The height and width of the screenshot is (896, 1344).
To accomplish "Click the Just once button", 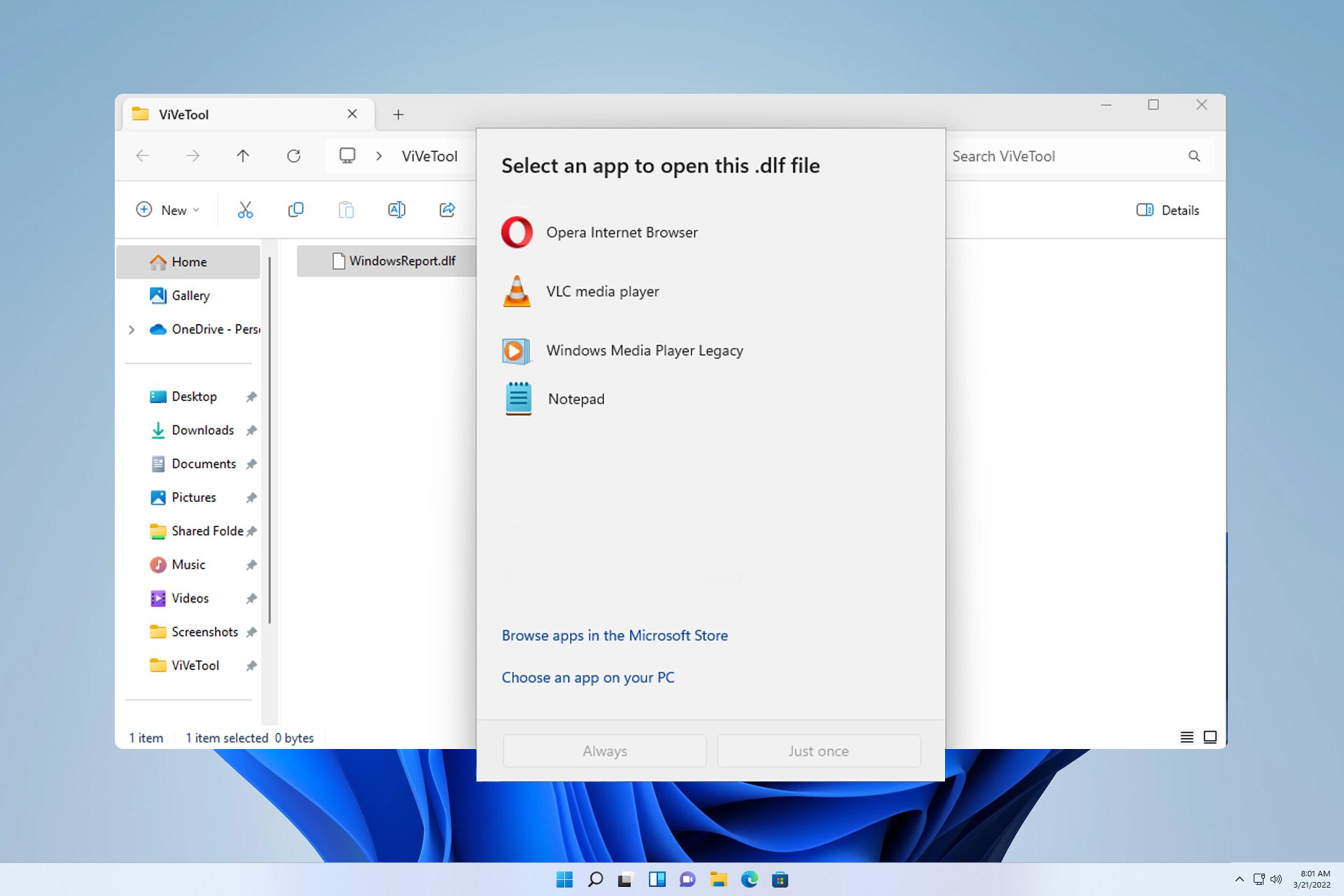I will [818, 751].
